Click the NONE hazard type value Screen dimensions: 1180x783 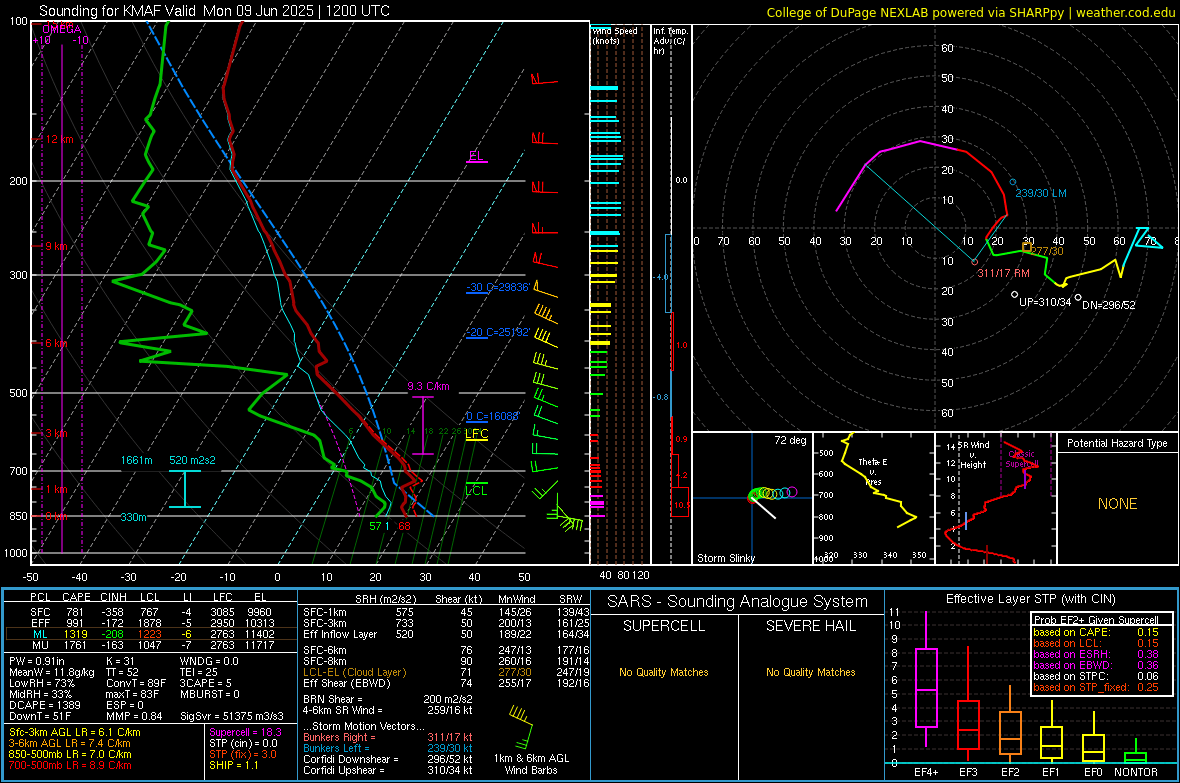(1117, 504)
